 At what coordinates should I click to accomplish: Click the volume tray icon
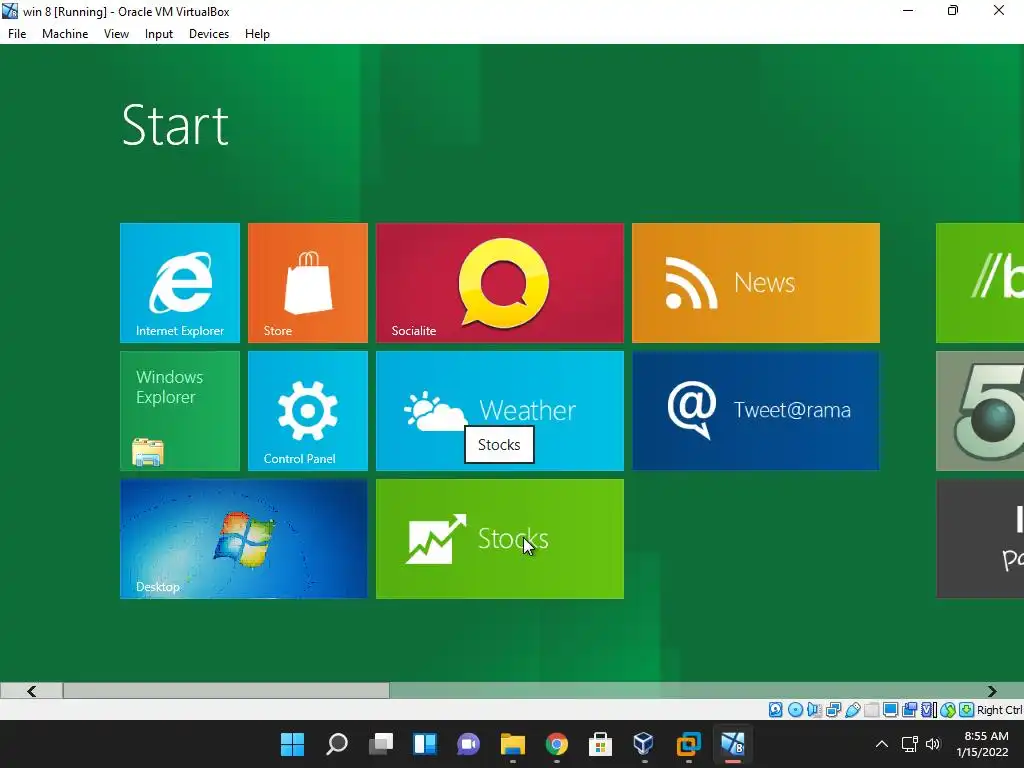[933, 744]
